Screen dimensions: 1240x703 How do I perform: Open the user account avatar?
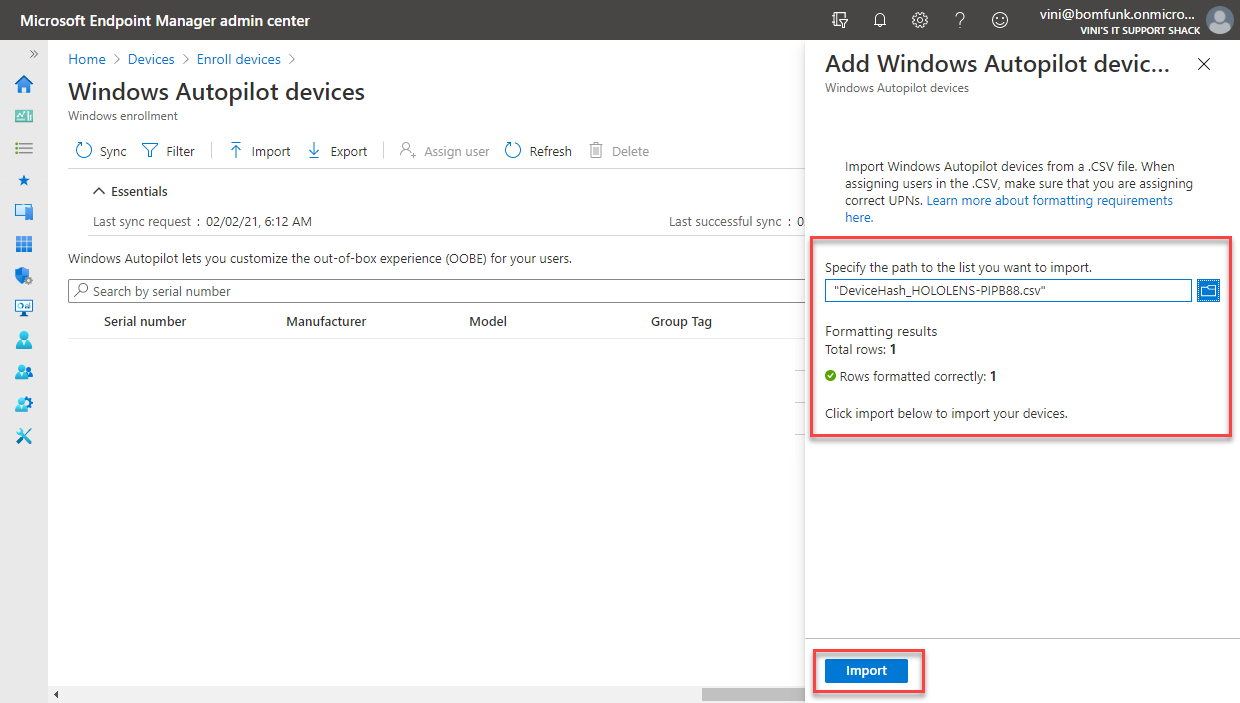click(1219, 20)
